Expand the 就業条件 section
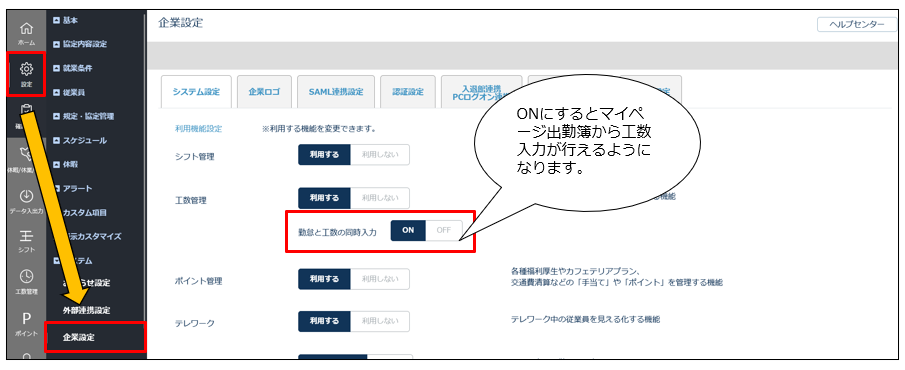Viewport: 905px width, 370px height. pyautogui.click(x=72, y=68)
